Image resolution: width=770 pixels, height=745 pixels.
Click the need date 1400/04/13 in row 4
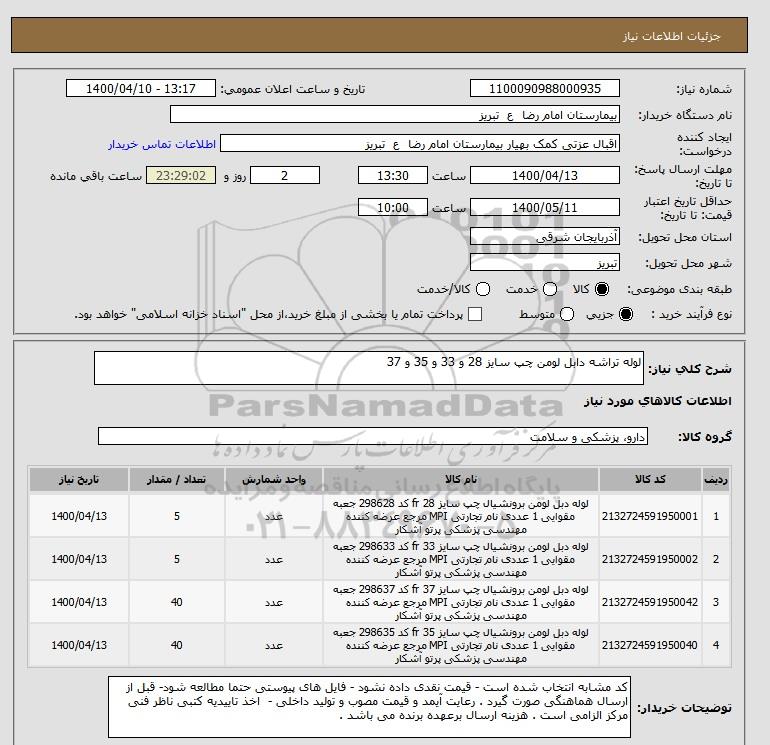tap(79, 645)
